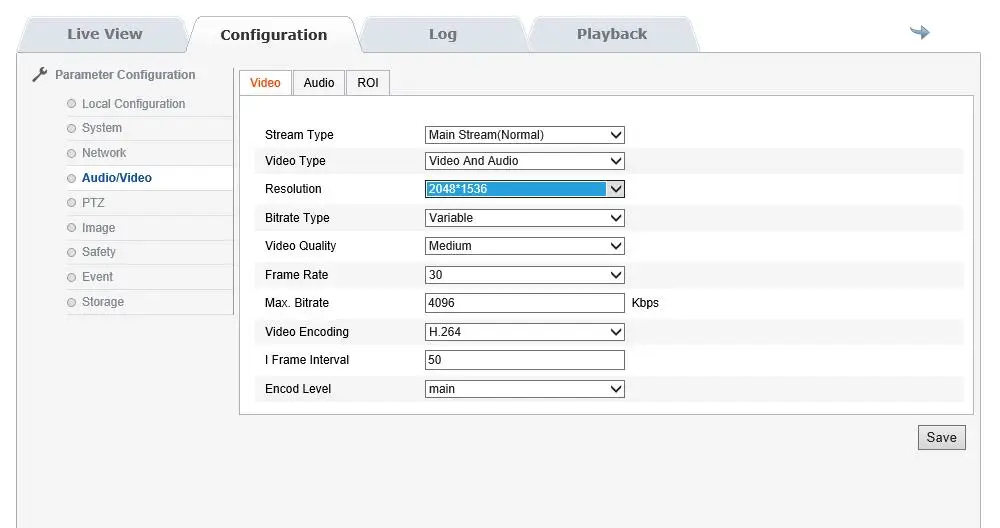Switch to the Audio sub-tab

[x=319, y=83]
